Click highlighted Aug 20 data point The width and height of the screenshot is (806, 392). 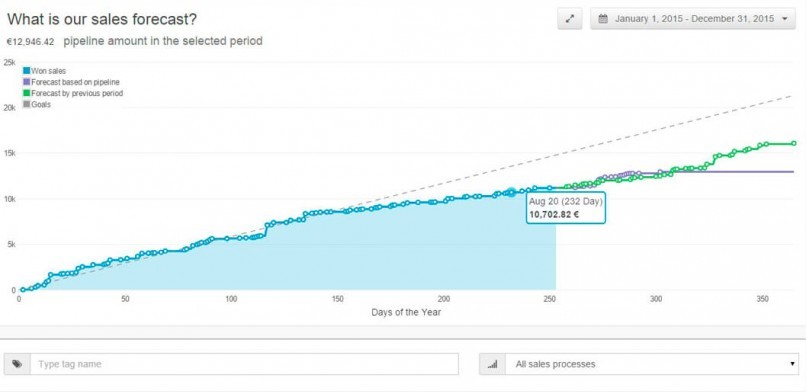click(511, 192)
